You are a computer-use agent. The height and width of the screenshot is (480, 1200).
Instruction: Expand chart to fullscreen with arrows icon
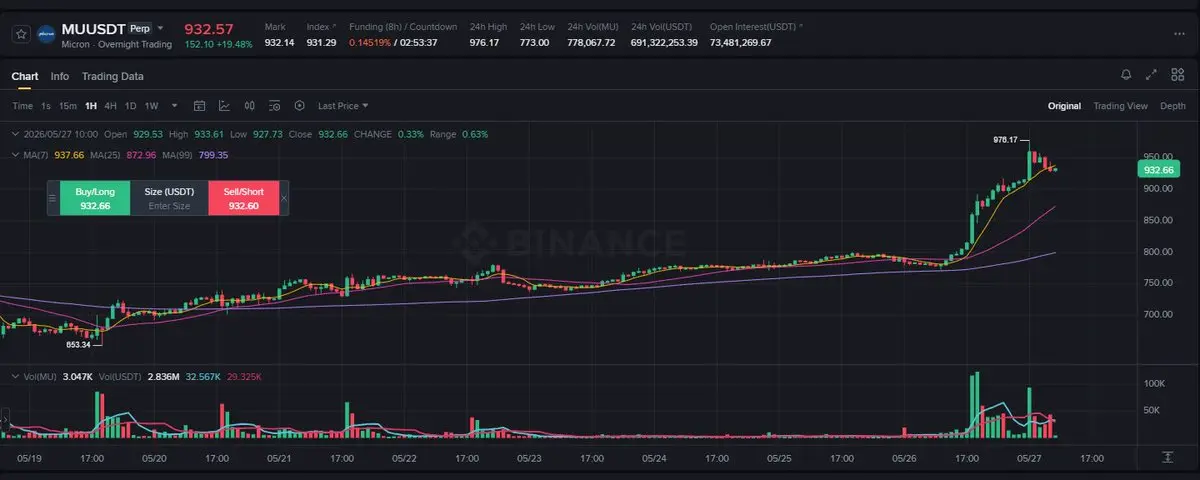1151,75
